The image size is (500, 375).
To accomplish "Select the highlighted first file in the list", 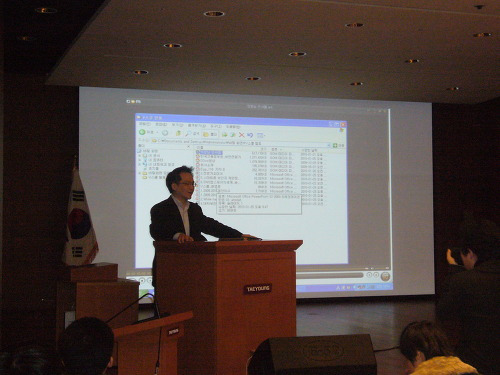I will 210,152.
